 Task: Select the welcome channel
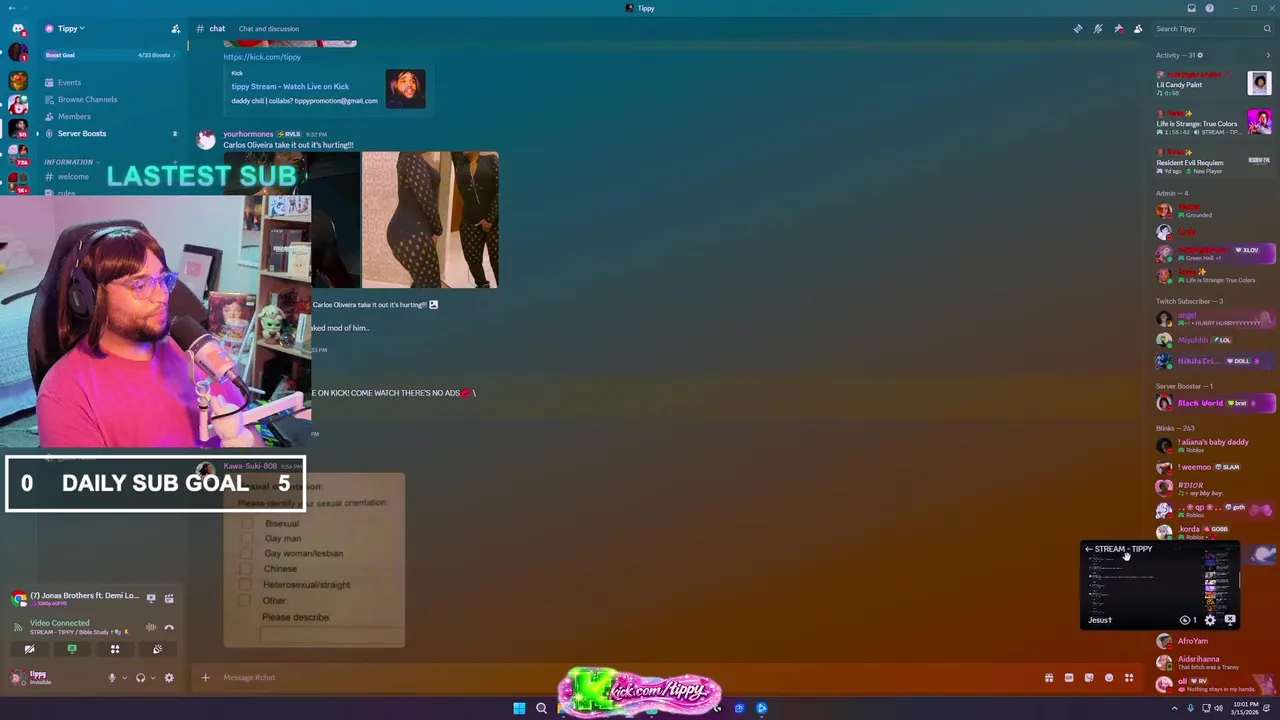pos(73,177)
